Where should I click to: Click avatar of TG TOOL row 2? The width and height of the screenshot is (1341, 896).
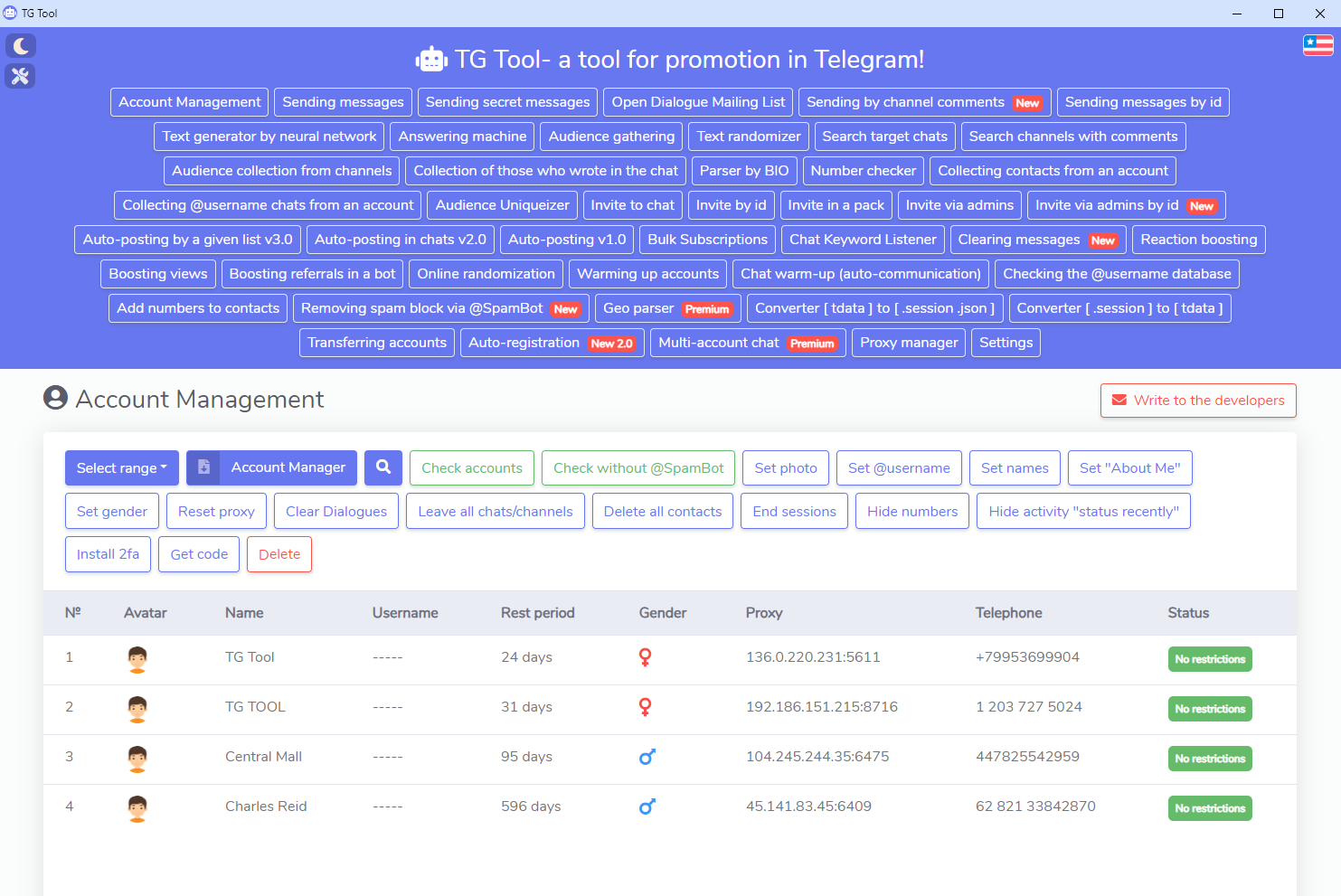click(x=137, y=709)
